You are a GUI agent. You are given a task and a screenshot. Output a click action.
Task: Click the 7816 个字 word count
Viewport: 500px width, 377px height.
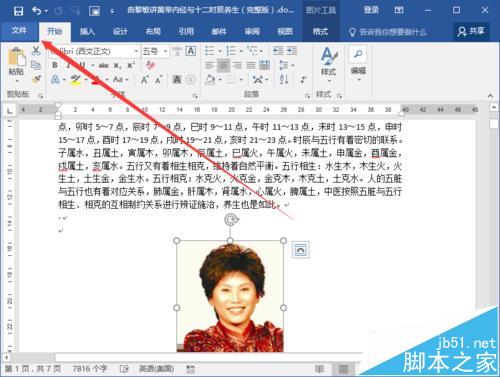90,369
